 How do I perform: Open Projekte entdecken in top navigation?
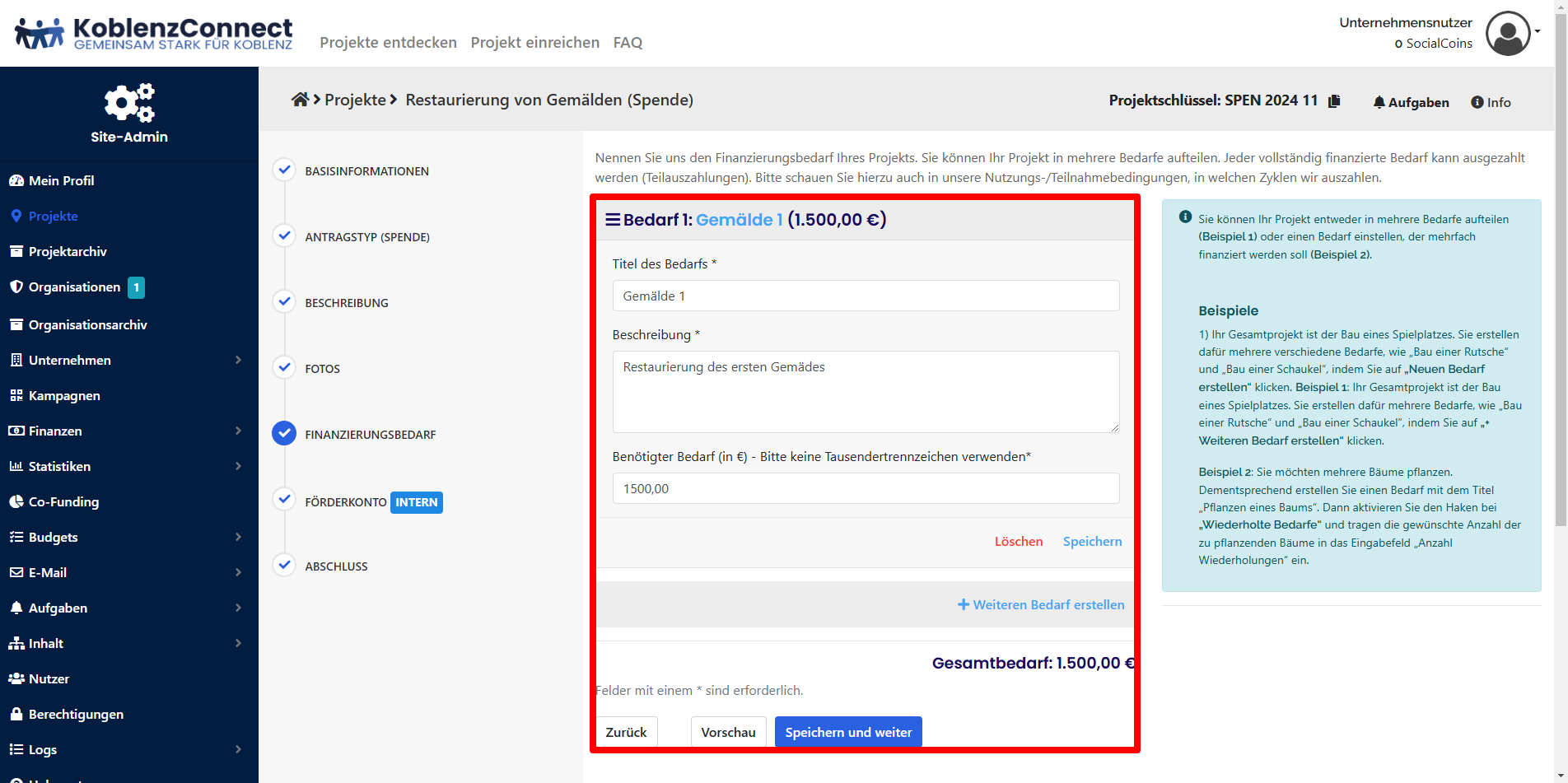coord(388,42)
